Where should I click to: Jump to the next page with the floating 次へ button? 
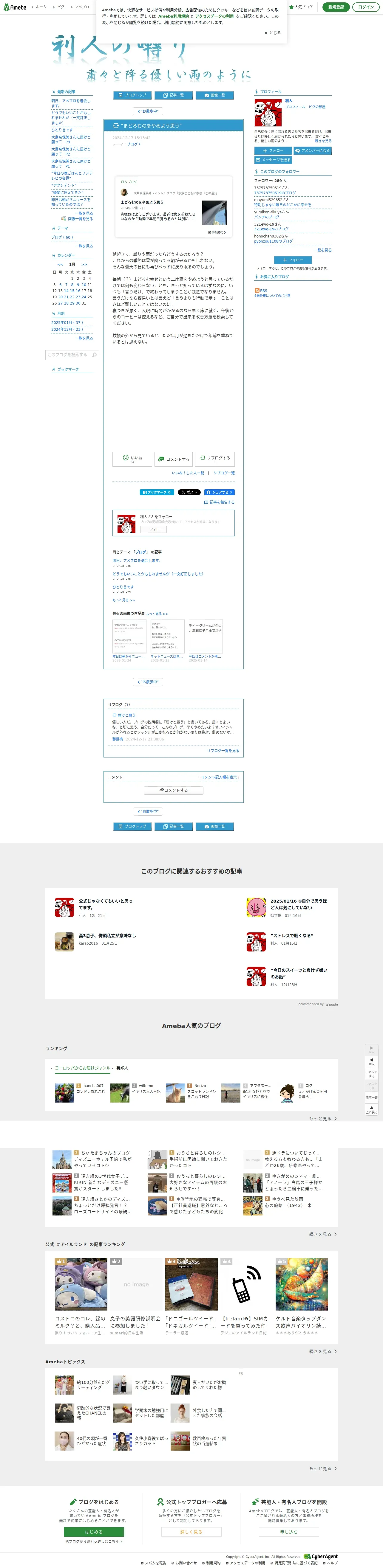pyautogui.click(x=371, y=1050)
